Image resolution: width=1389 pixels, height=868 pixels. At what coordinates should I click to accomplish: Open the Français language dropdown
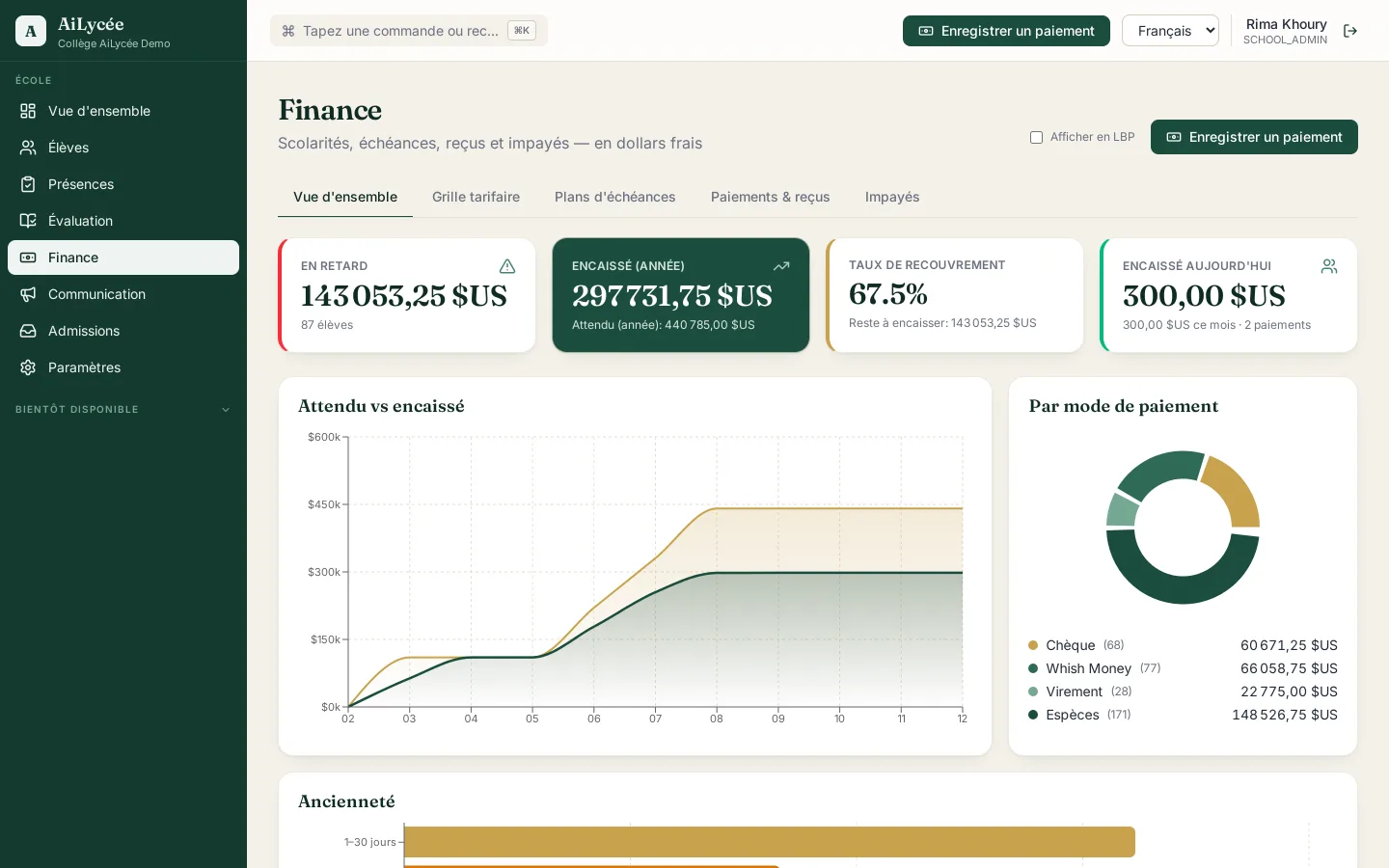1170,31
